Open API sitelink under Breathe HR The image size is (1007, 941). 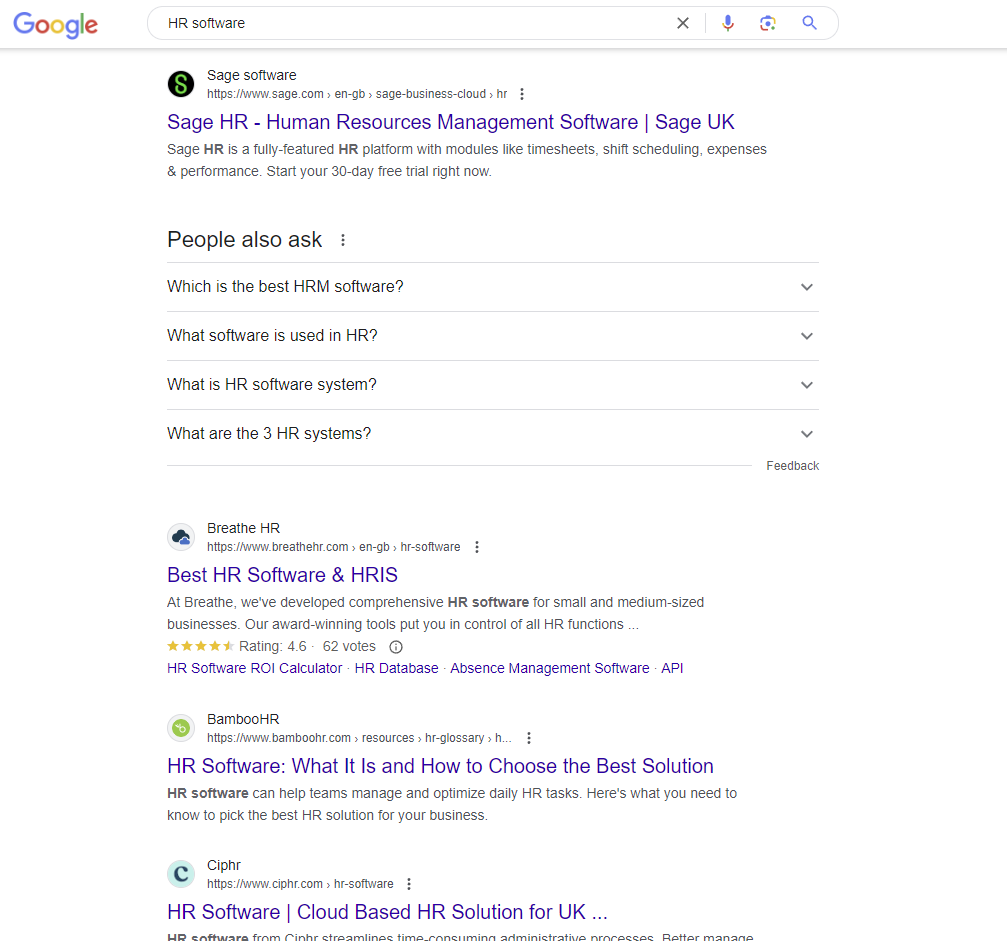tap(672, 668)
